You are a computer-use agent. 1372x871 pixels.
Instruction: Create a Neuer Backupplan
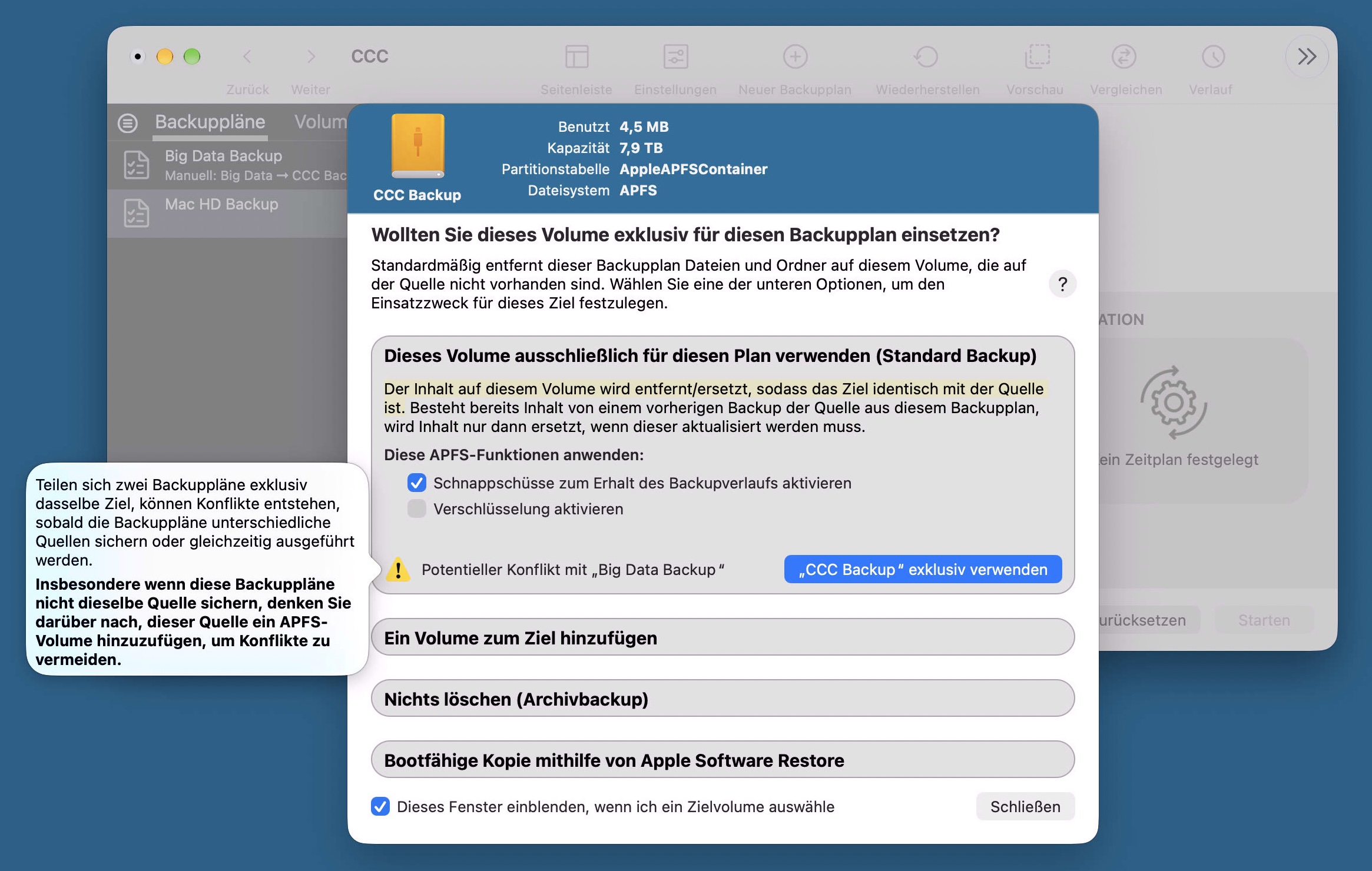click(x=795, y=57)
